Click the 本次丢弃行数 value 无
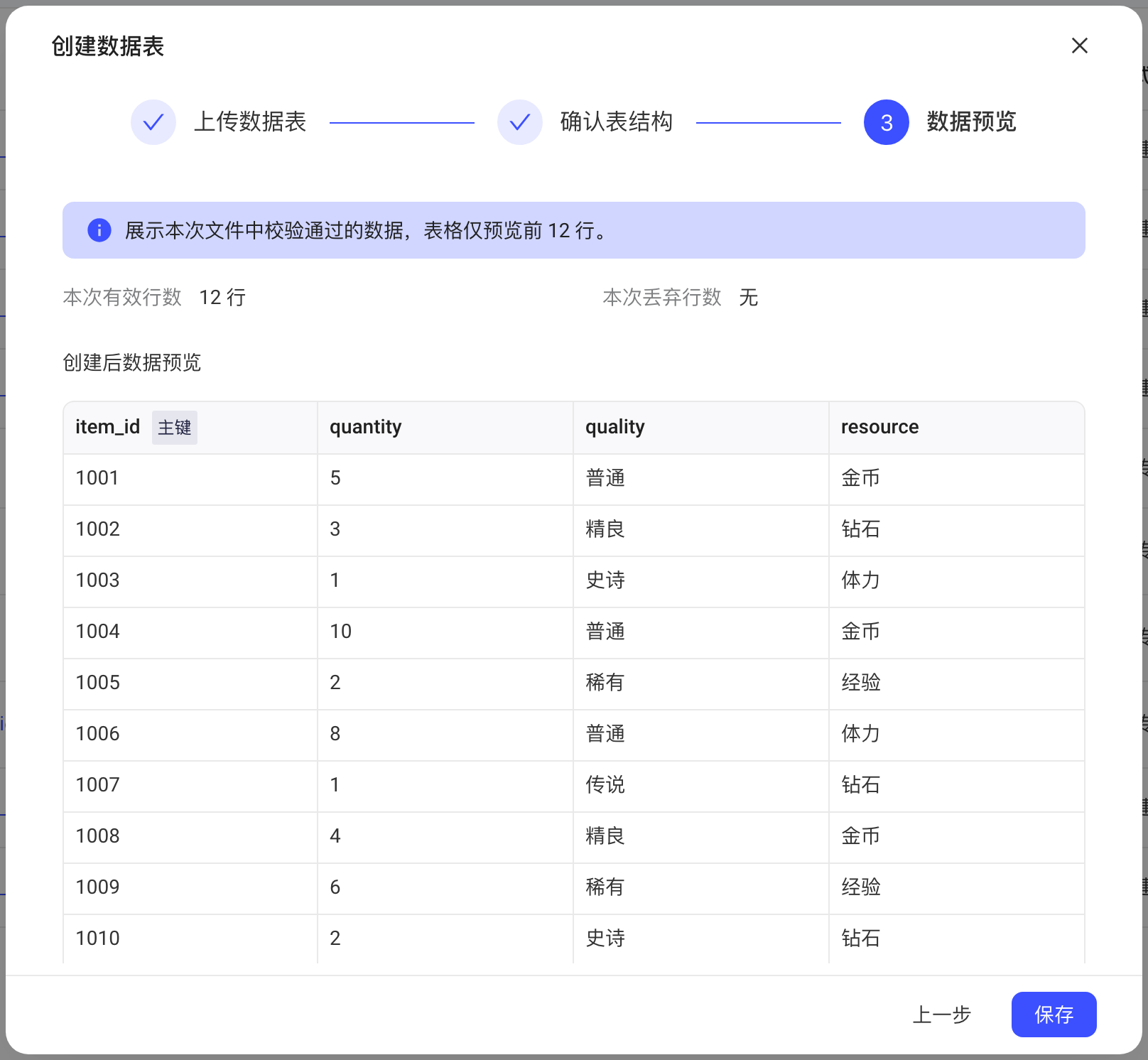Image resolution: width=1148 pixels, height=1060 pixels. coord(749,298)
